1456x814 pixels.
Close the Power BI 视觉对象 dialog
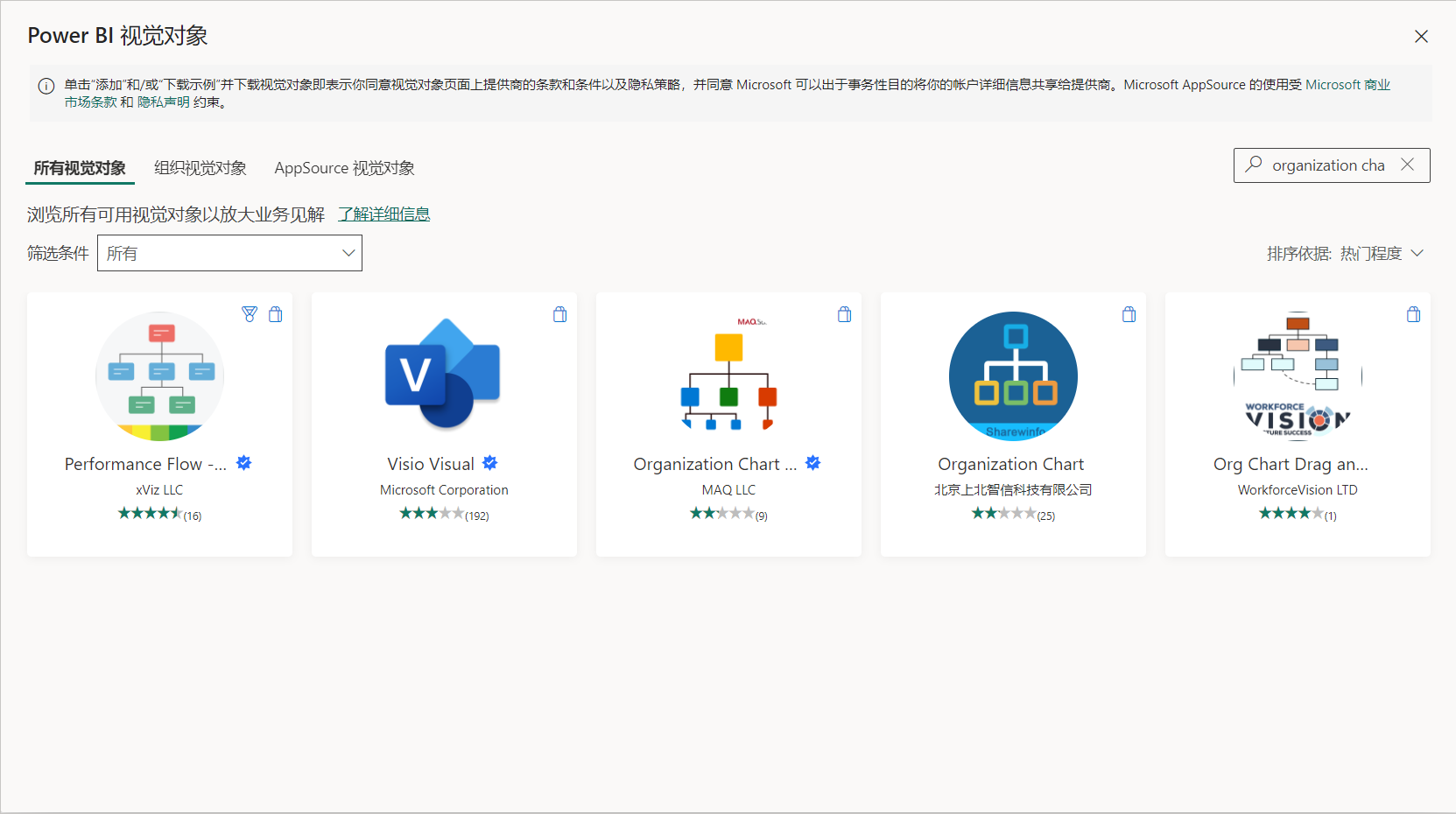pyautogui.click(x=1421, y=36)
